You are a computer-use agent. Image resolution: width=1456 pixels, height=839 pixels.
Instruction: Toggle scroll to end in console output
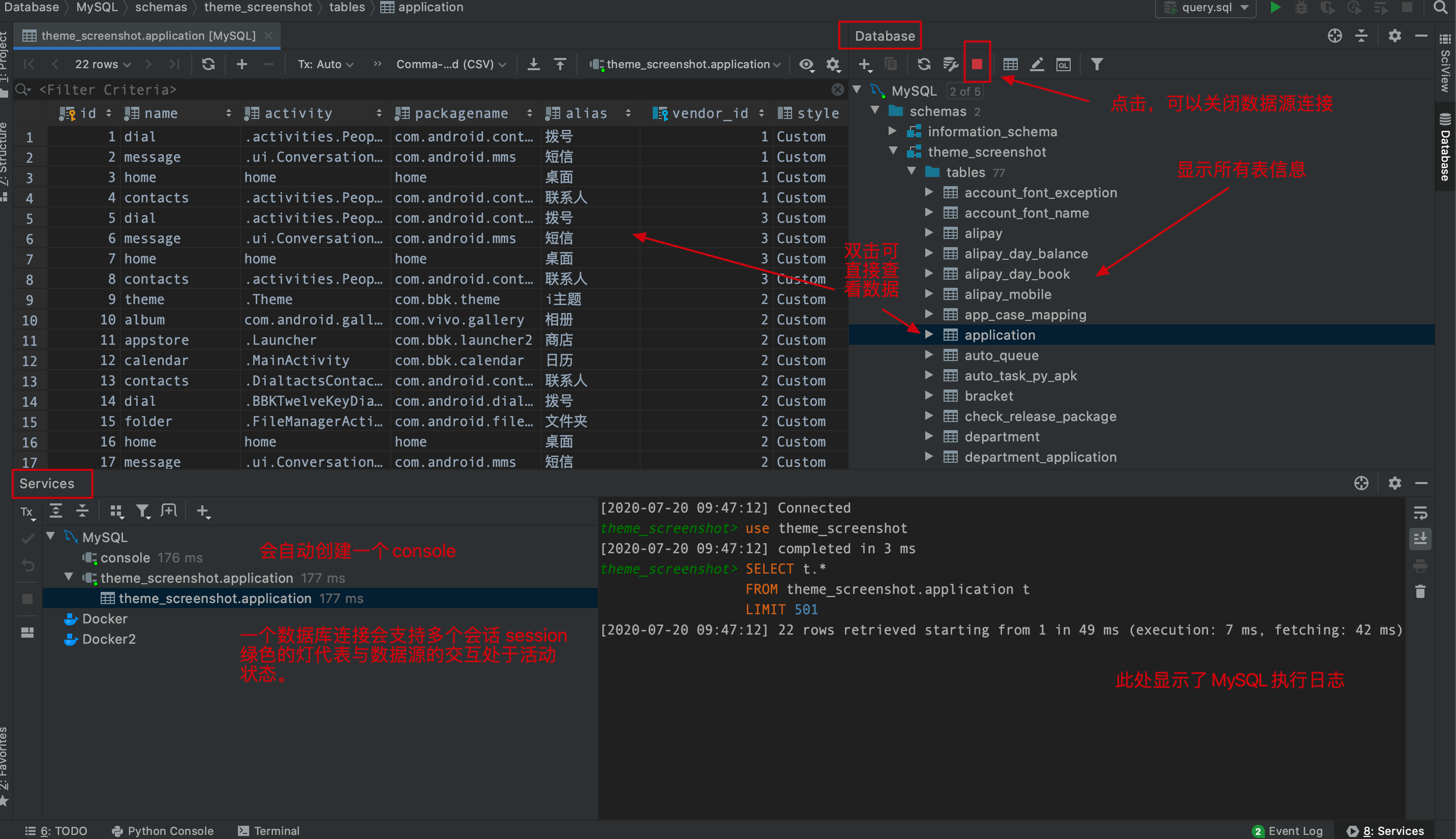[1420, 539]
